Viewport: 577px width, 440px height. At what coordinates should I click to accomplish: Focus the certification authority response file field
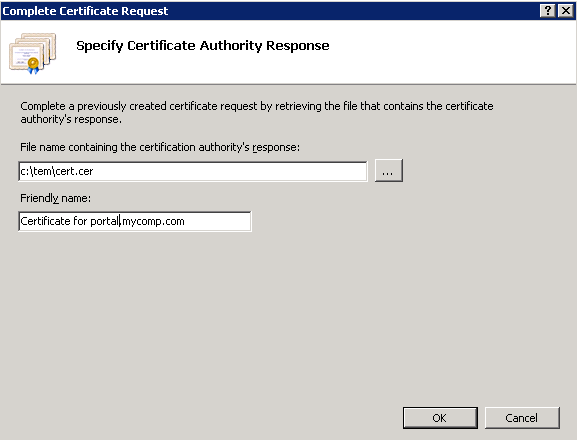tap(193, 171)
